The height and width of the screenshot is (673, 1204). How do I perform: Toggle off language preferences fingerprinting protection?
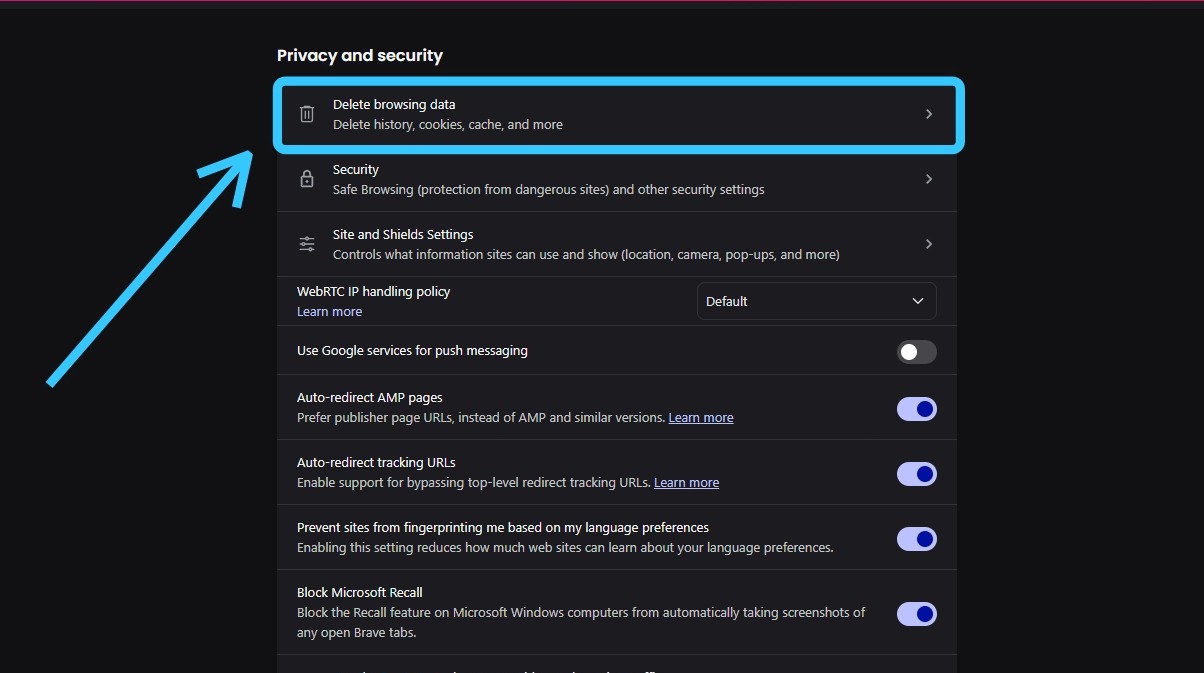point(916,539)
